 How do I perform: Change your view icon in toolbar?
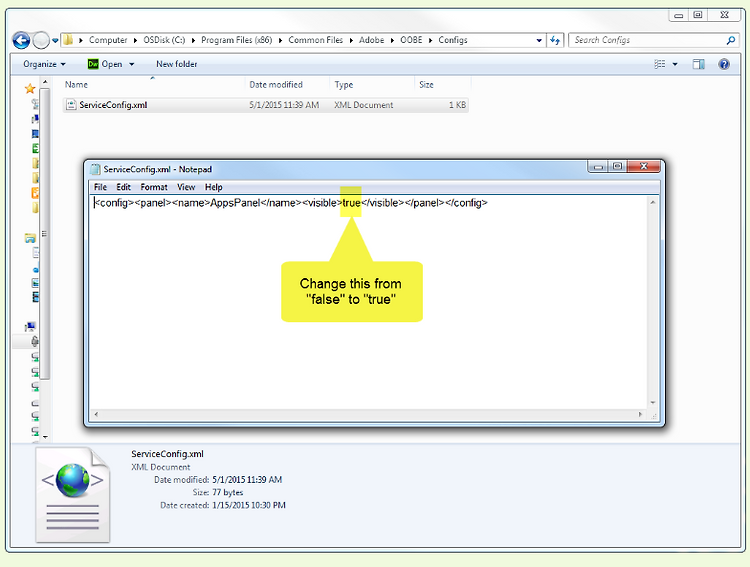[660, 64]
